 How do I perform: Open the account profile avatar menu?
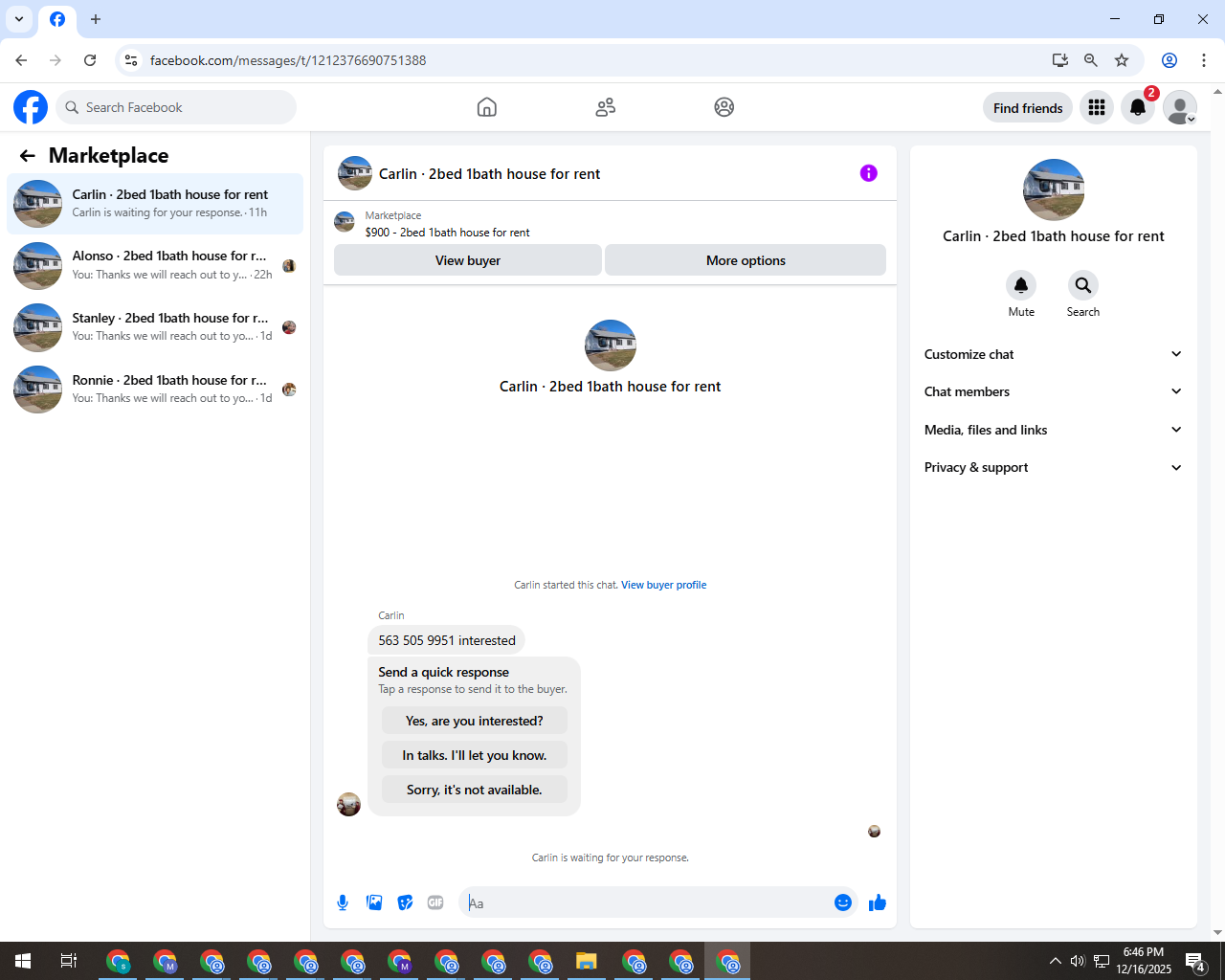[1180, 107]
